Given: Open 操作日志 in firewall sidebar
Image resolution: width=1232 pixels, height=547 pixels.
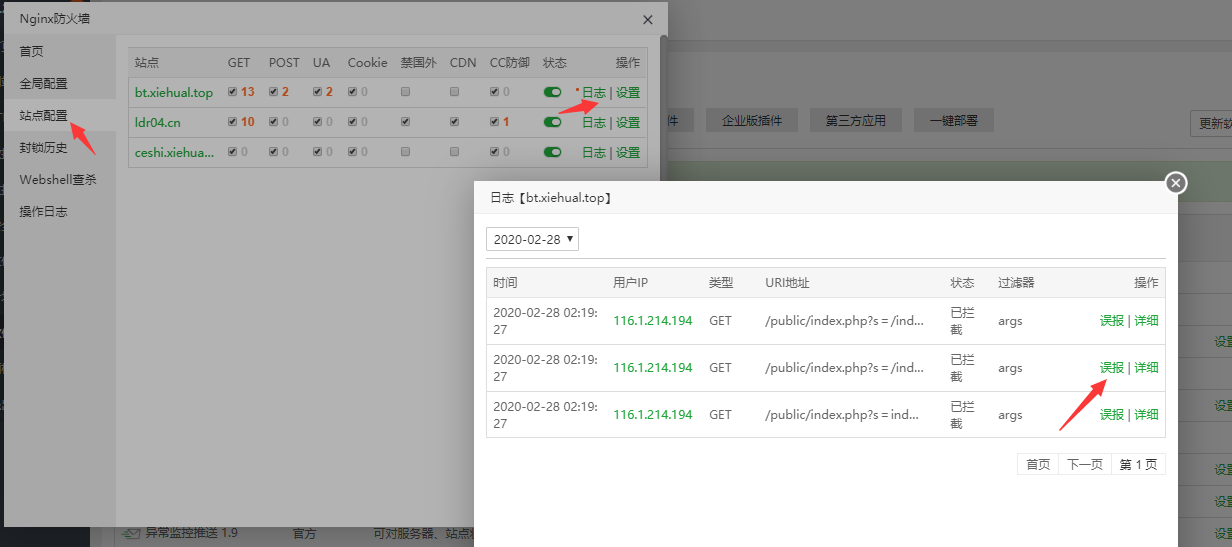Looking at the screenshot, I should 60,211.
